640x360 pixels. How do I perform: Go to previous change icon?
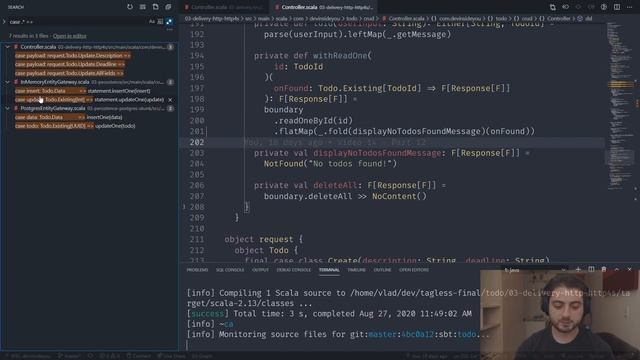tap(565, 7)
